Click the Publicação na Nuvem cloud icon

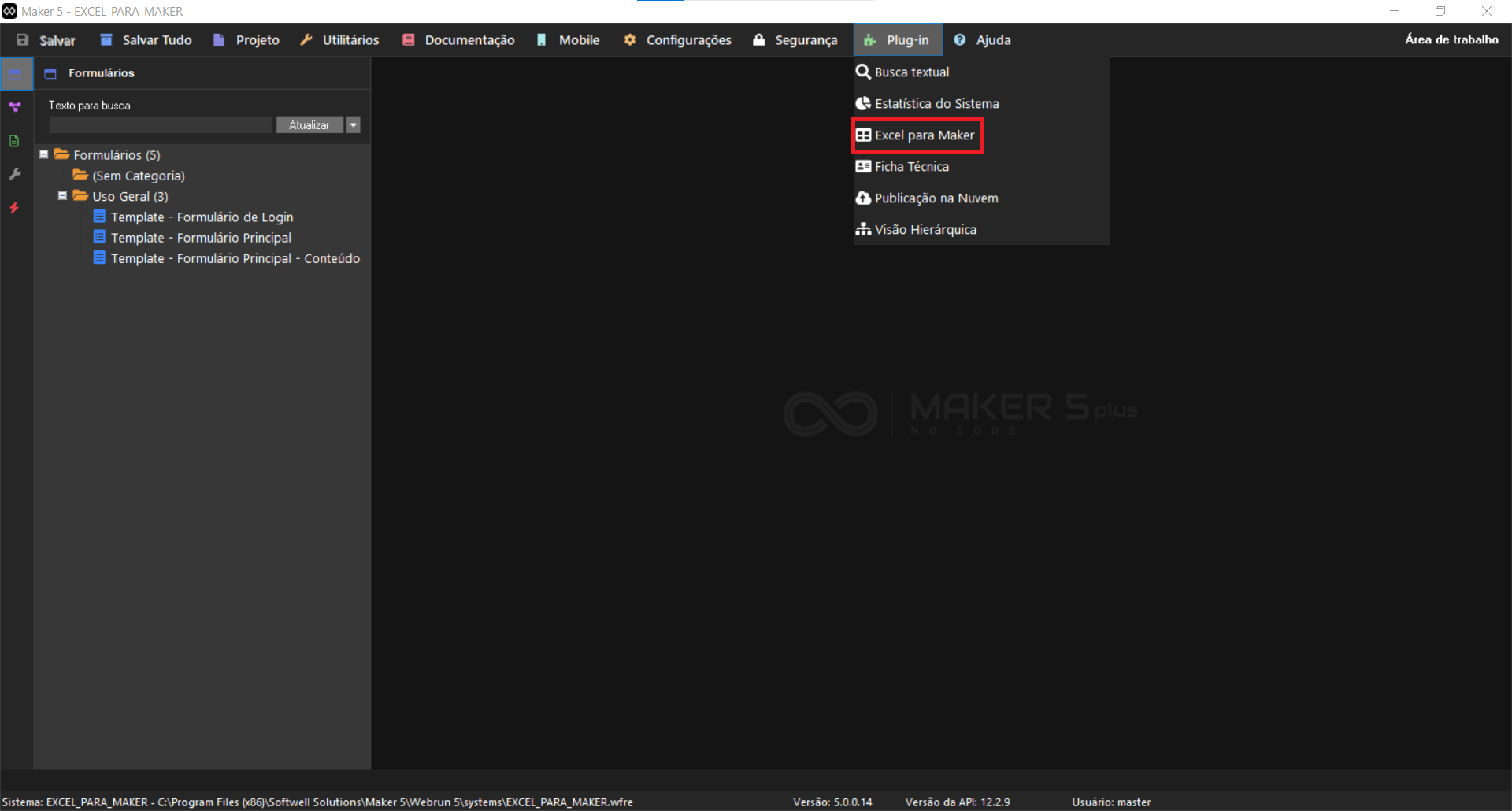pyautogui.click(x=863, y=198)
